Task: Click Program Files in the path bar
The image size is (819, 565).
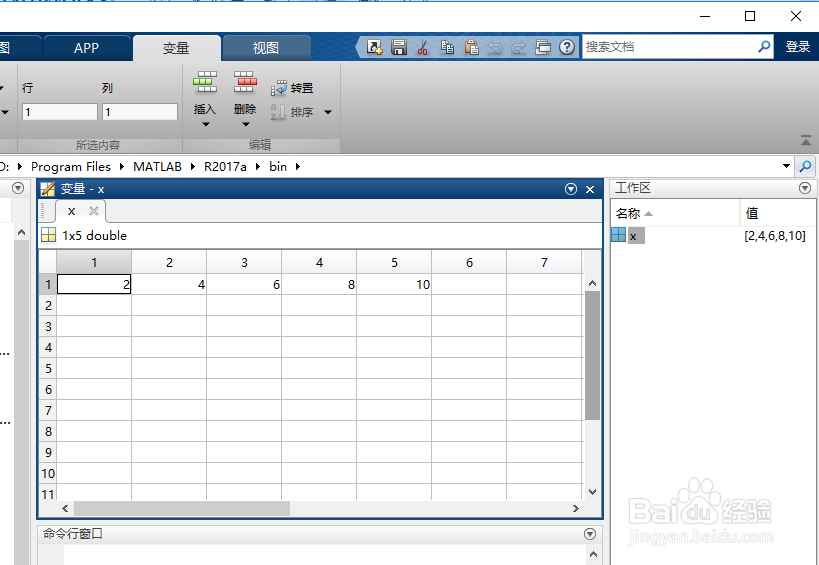Action: pyautogui.click(x=71, y=167)
